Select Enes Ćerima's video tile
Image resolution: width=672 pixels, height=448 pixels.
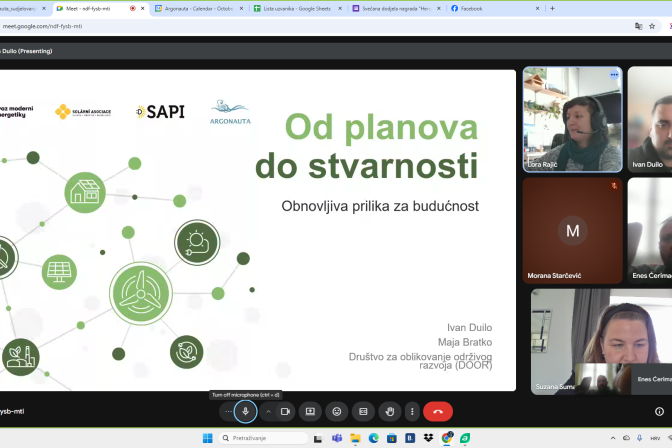pyautogui.click(x=650, y=231)
